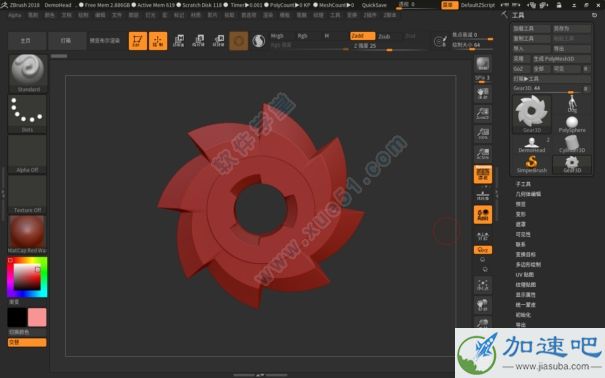Select the DemoHead tool thumbnail
The width and height of the screenshot is (605, 378).
pyautogui.click(x=532, y=144)
